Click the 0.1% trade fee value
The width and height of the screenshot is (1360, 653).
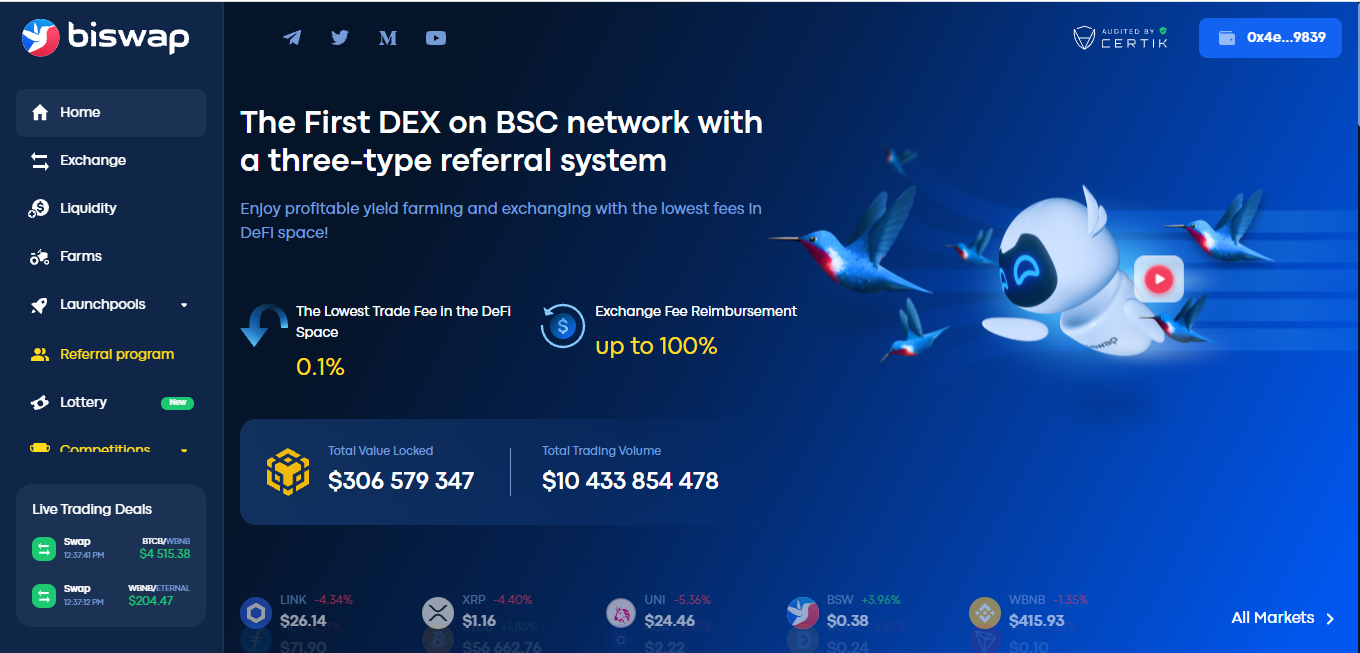click(320, 367)
